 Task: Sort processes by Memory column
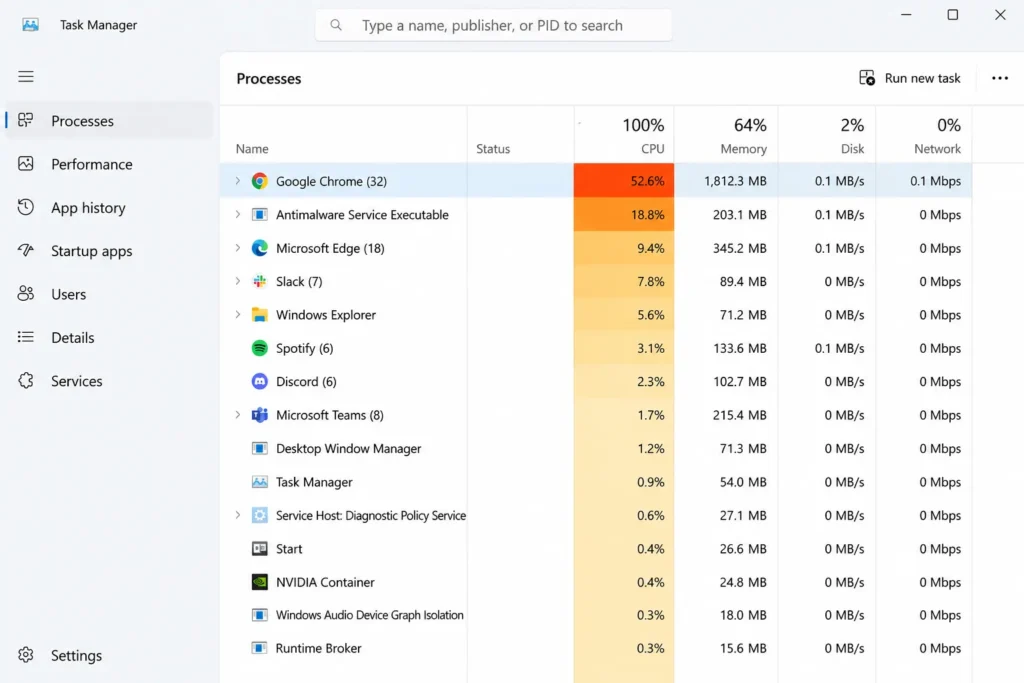click(x=726, y=135)
